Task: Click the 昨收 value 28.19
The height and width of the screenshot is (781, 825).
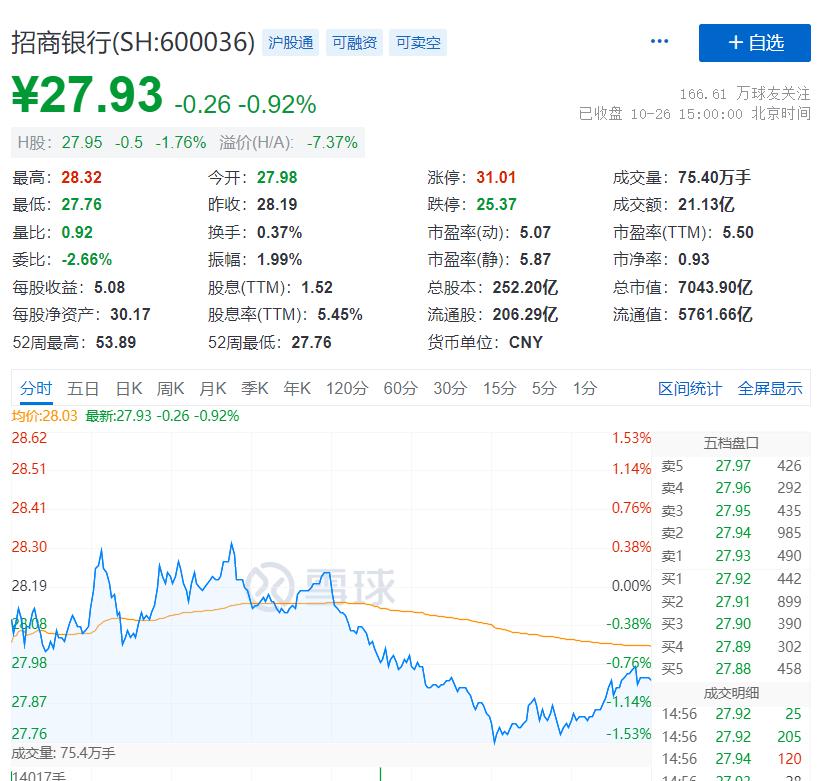Action: click(x=277, y=204)
